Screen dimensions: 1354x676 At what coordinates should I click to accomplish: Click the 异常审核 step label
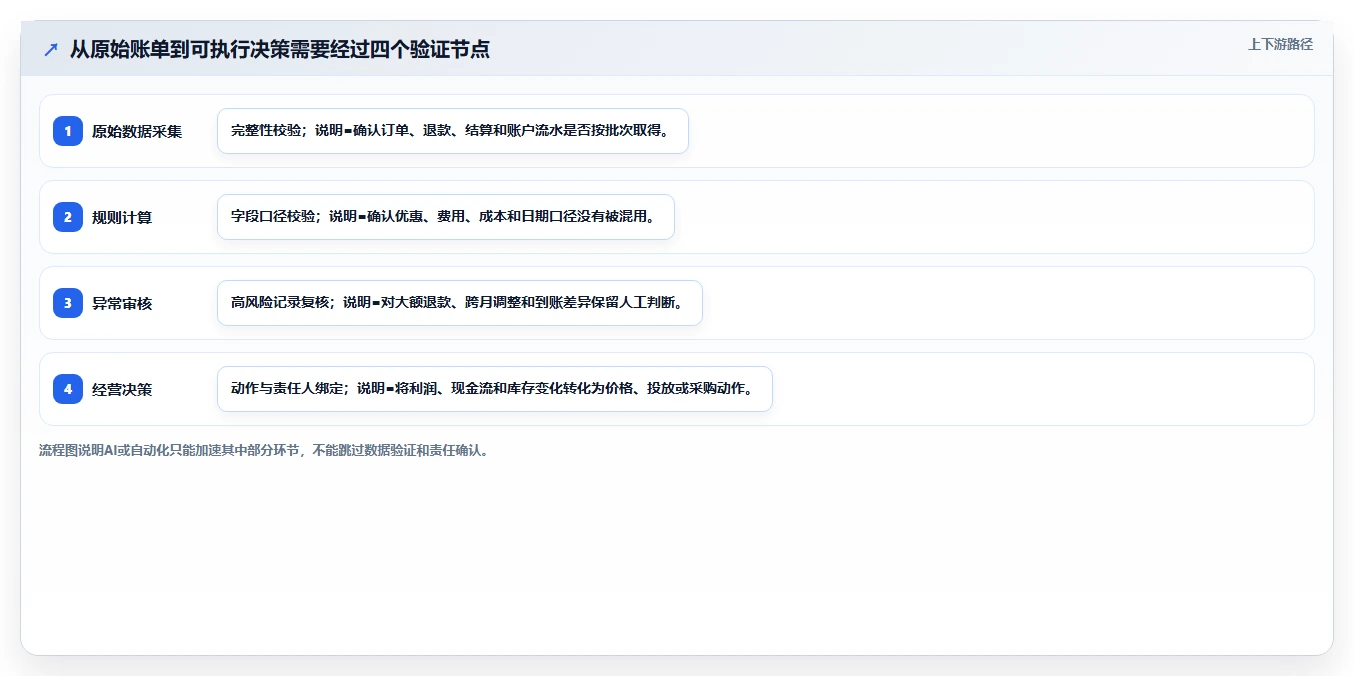122,303
